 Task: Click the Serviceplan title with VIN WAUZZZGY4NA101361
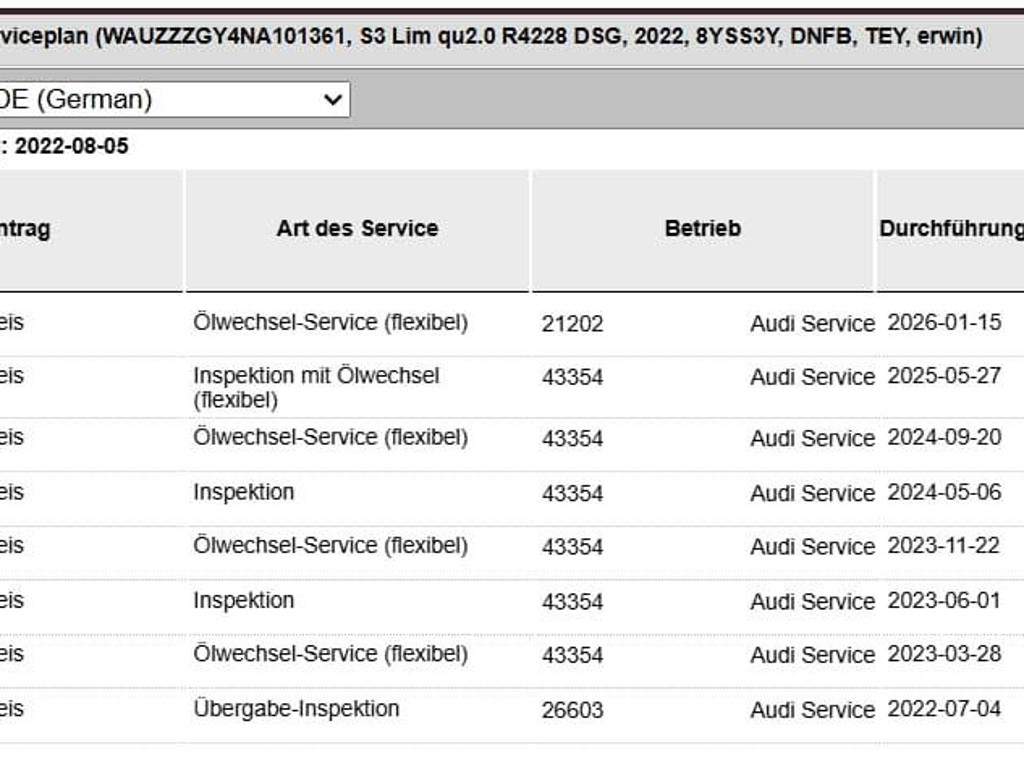tap(491, 36)
